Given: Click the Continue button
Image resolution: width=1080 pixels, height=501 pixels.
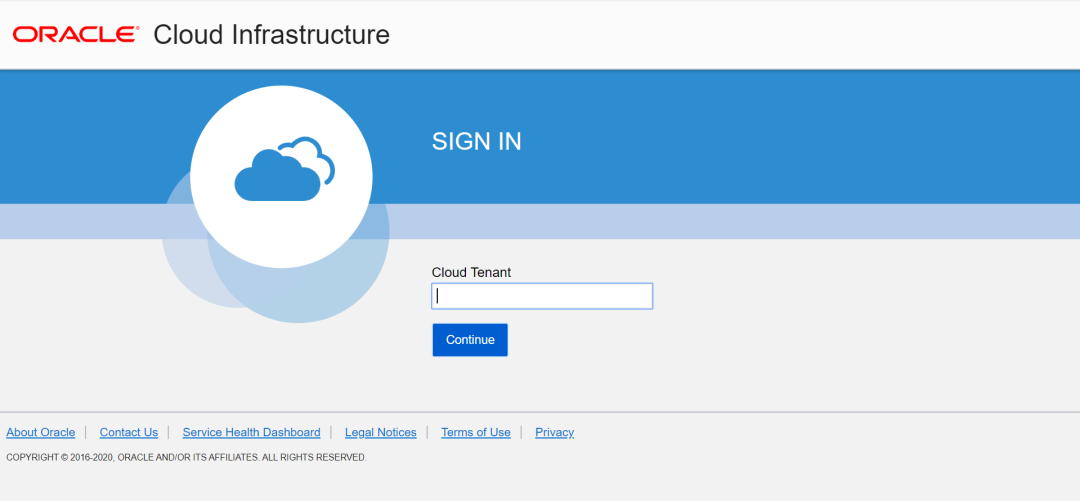Looking at the screenshot, I should click(x=470, y=340).
